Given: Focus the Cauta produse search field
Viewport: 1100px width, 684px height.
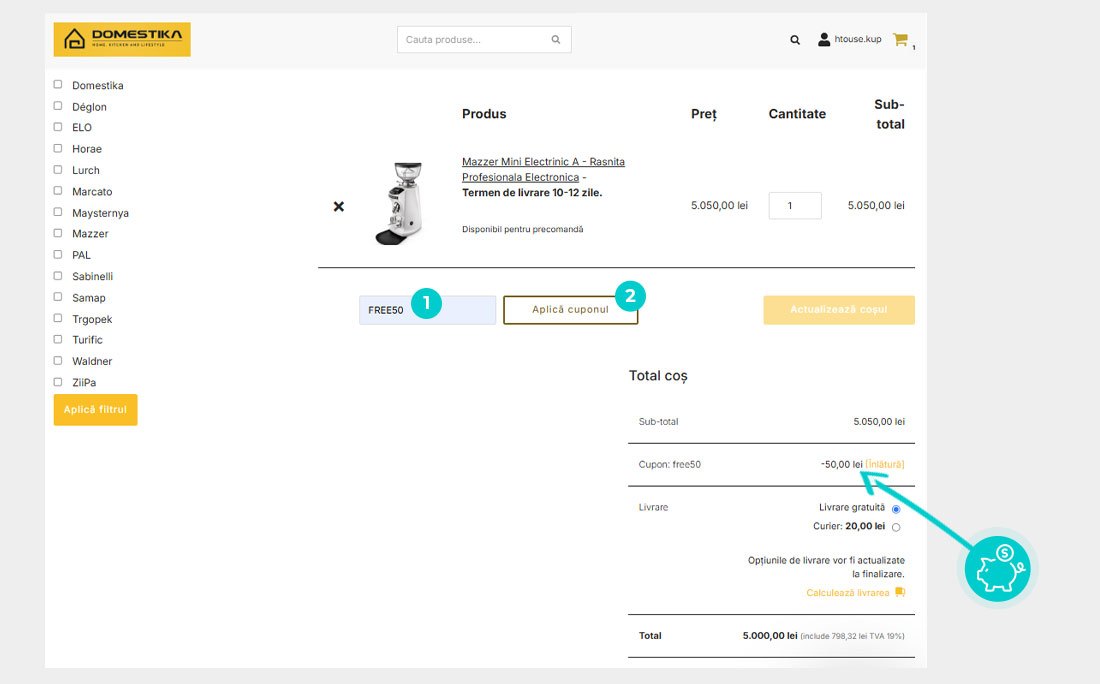Looking at the screenshot, I should click(x=484, y=40).
